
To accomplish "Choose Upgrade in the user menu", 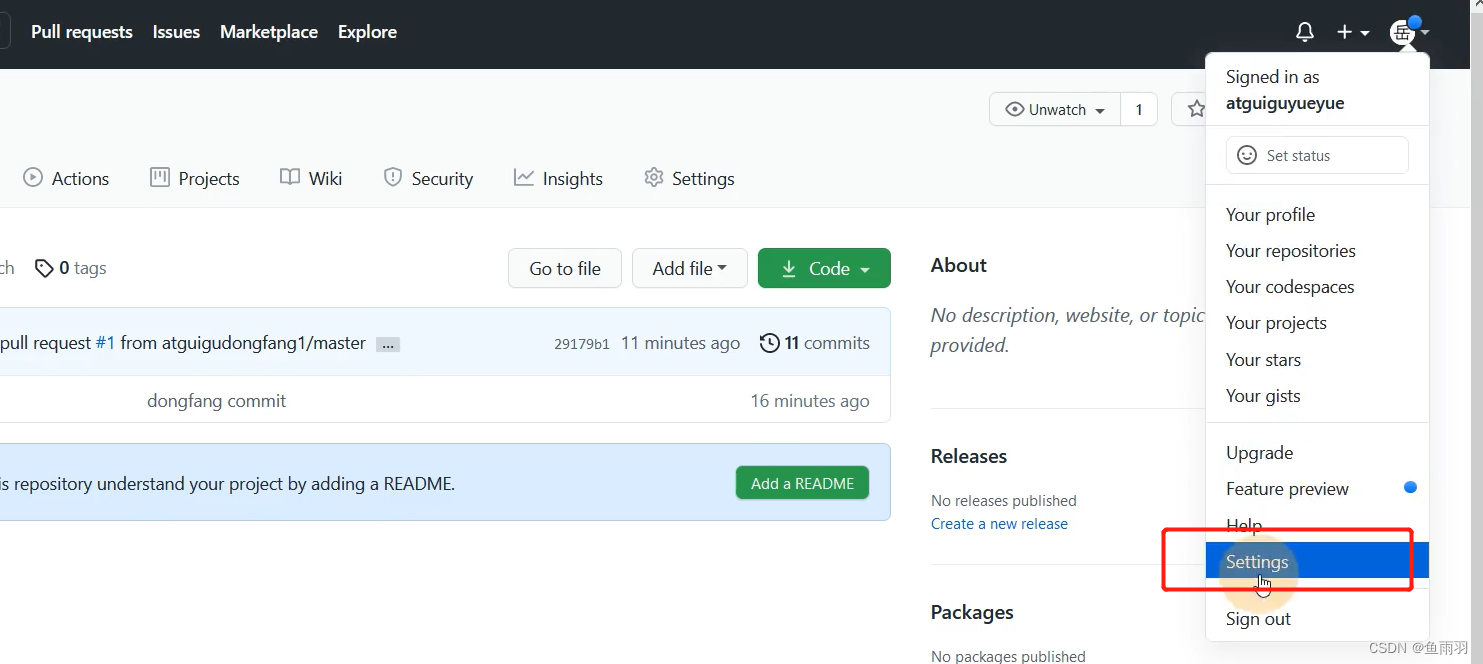I will pos(1317,453).
